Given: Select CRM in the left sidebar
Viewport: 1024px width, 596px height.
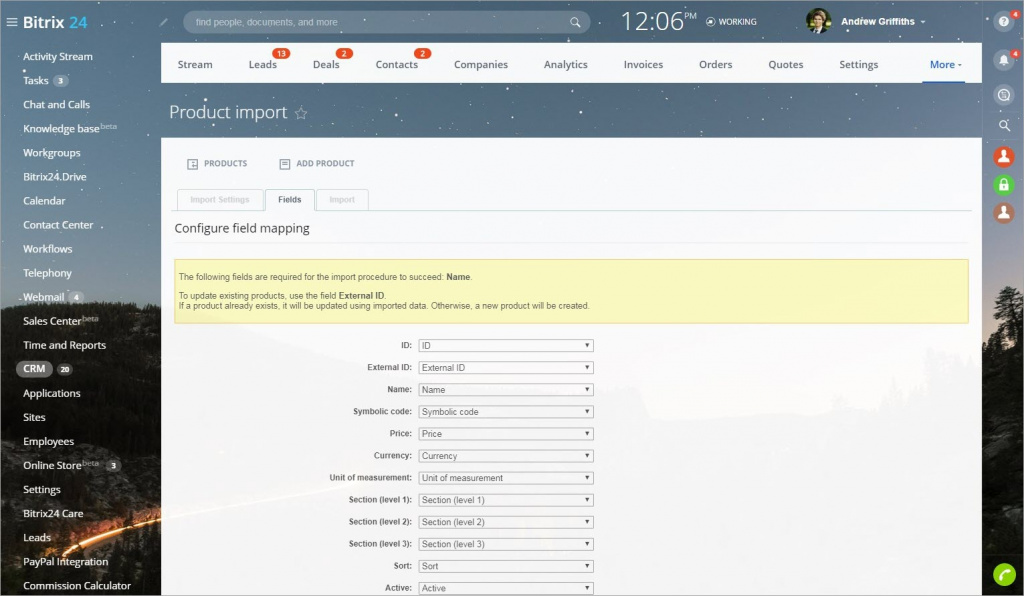Looking at the screenshot, I should 34,369.
